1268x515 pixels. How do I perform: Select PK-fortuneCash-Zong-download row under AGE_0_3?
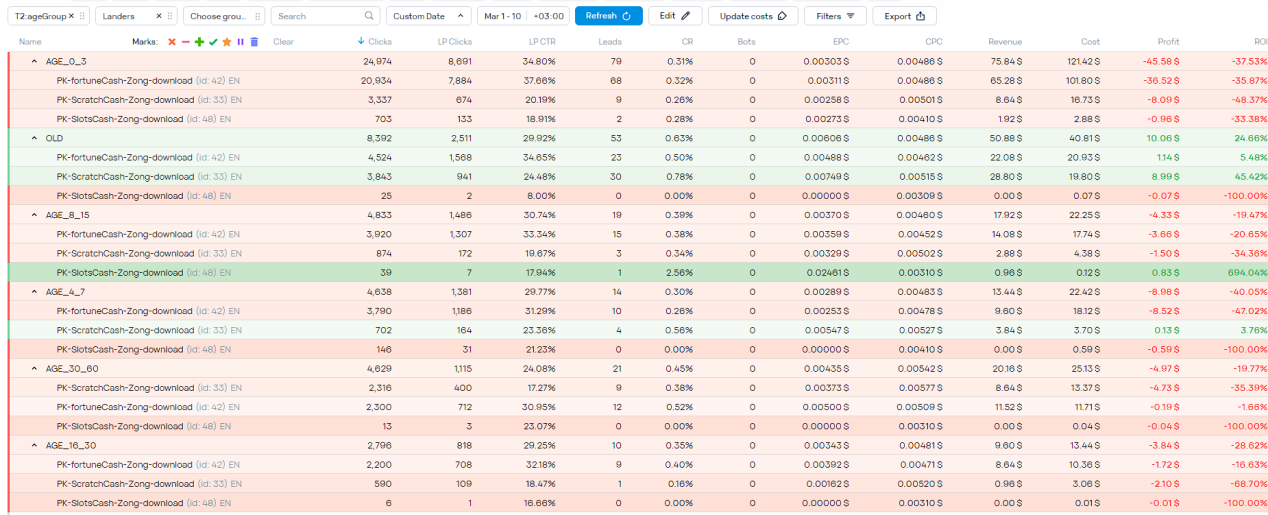[638, 80]
